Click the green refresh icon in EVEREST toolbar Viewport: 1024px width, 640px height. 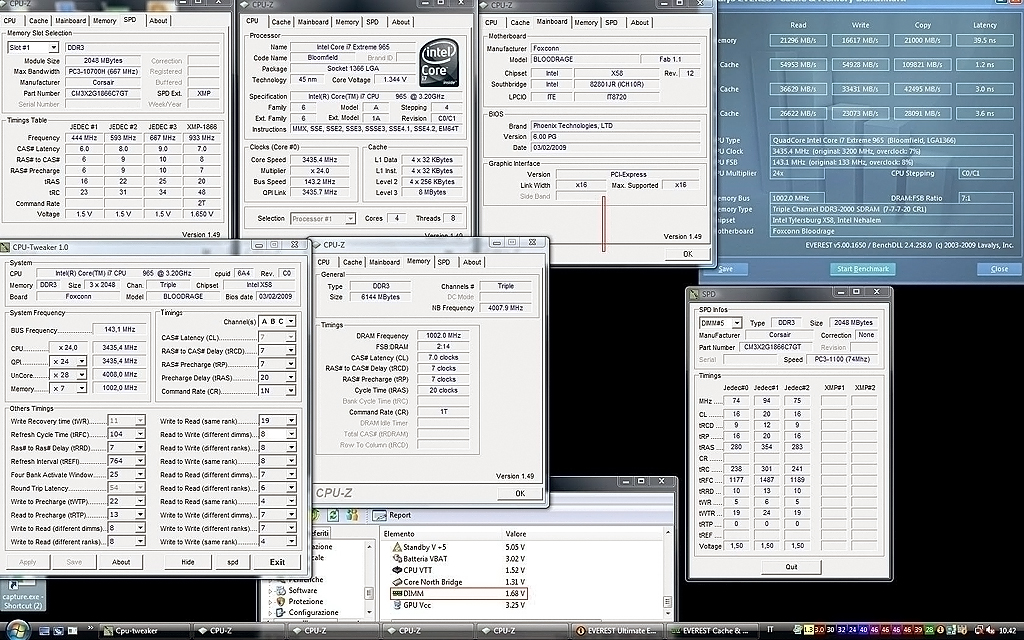[x=333, y=515]
